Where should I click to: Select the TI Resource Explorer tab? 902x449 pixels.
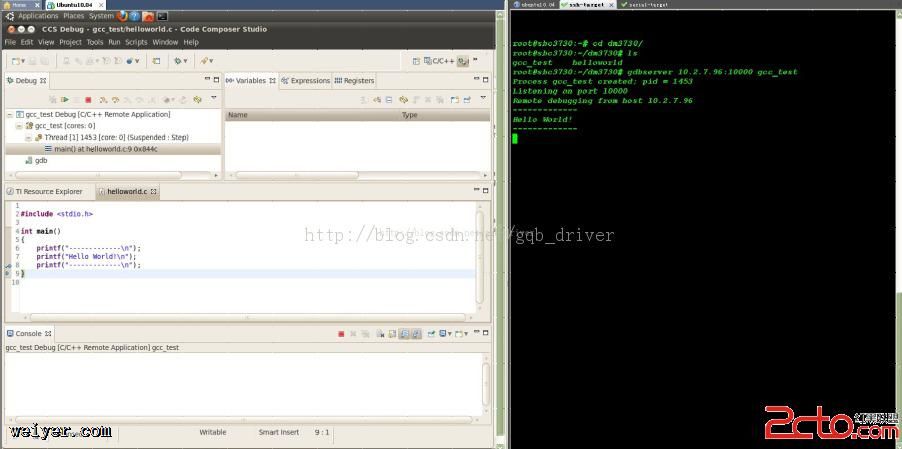48,191
